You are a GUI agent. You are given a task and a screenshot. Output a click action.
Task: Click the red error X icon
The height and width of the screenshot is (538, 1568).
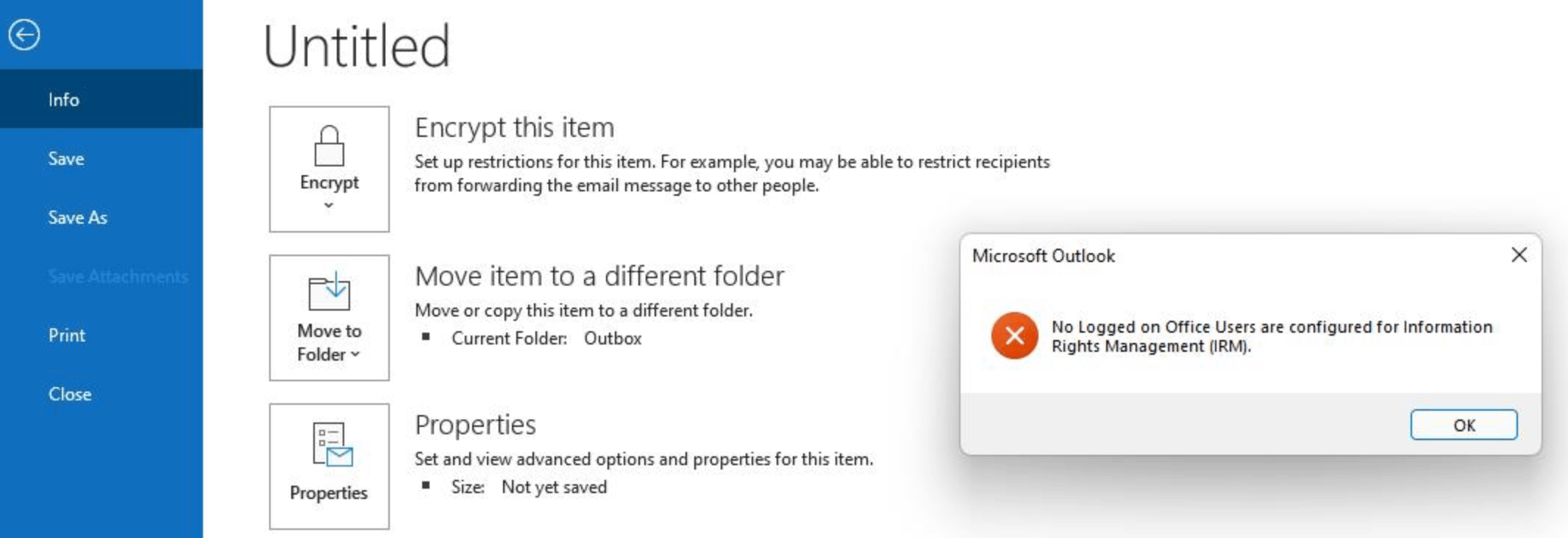point(1014,336)
